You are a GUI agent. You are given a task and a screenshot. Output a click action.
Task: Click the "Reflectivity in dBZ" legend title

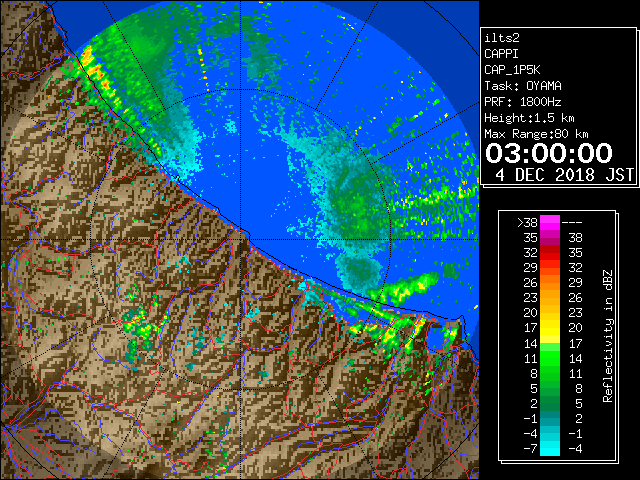point(608,336)
